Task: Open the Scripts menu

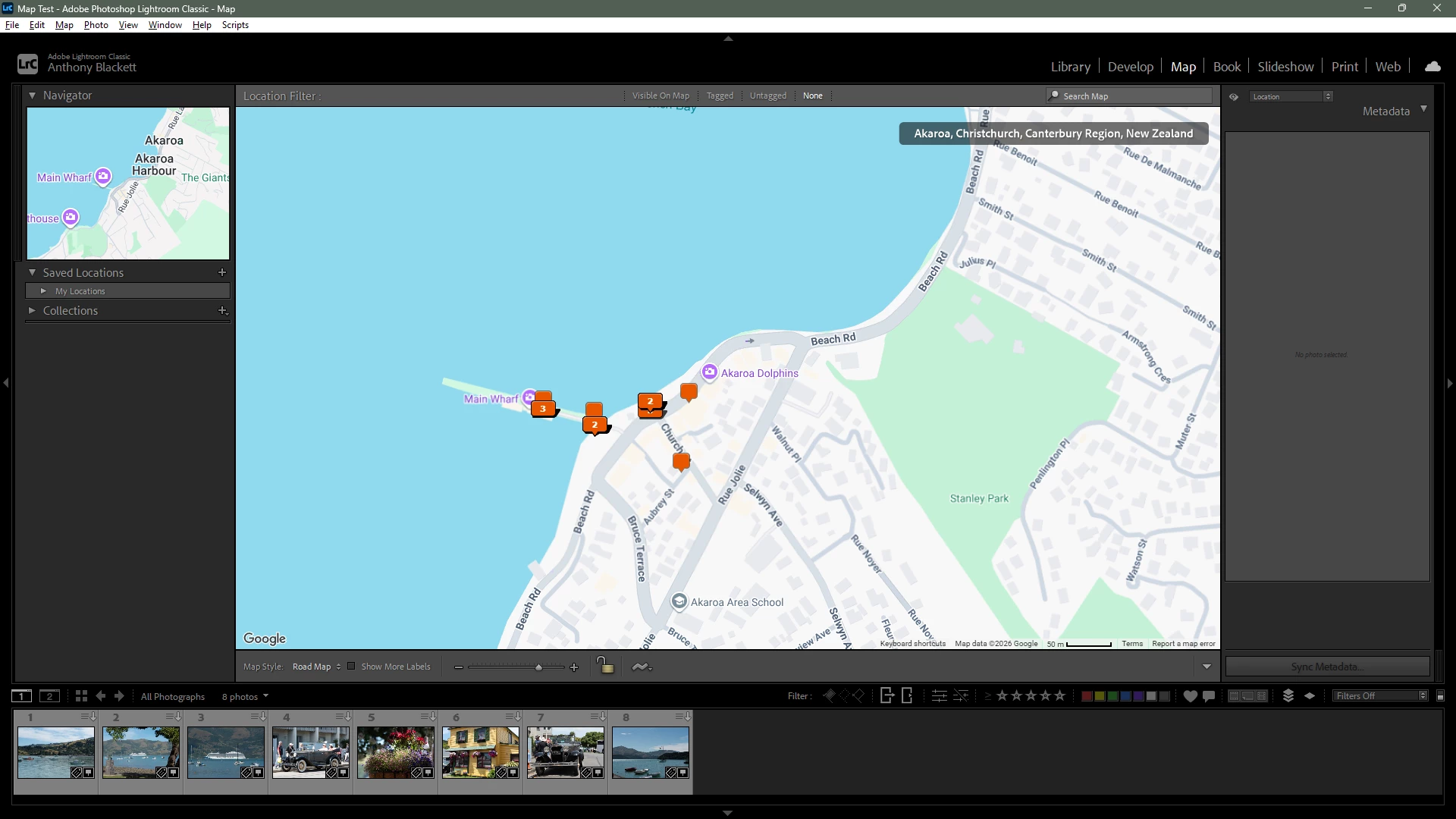Action: [235, 25]
